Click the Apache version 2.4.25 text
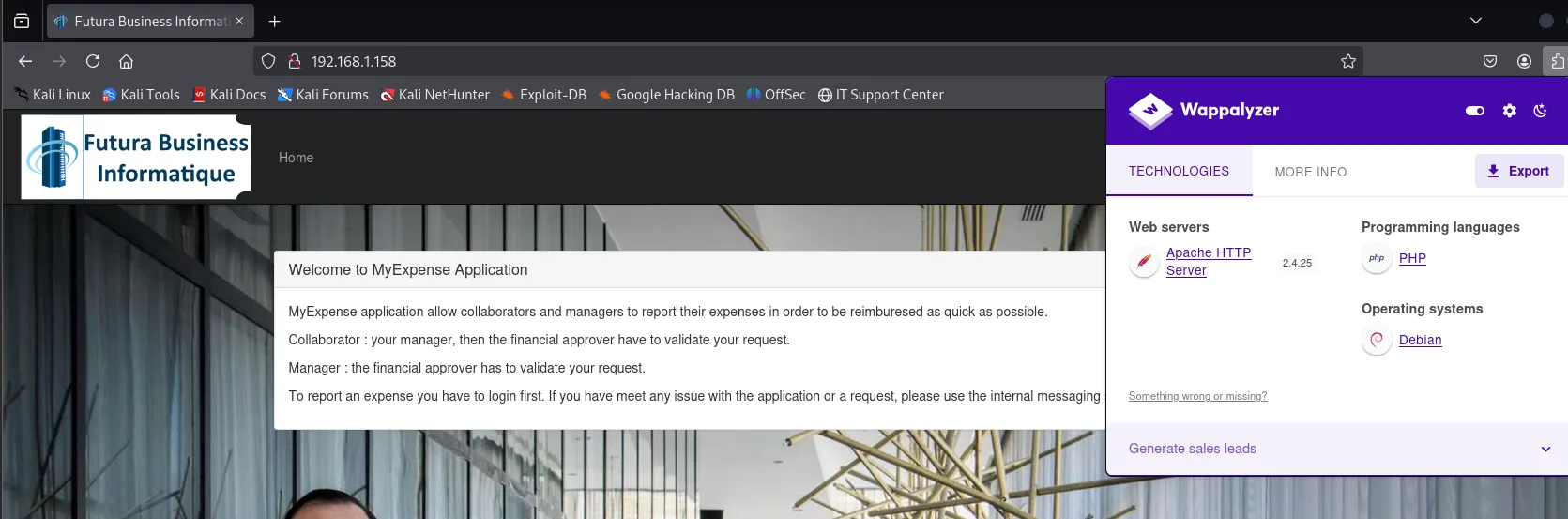Viewport: 1568px width, 519px height. point(1297,263)
